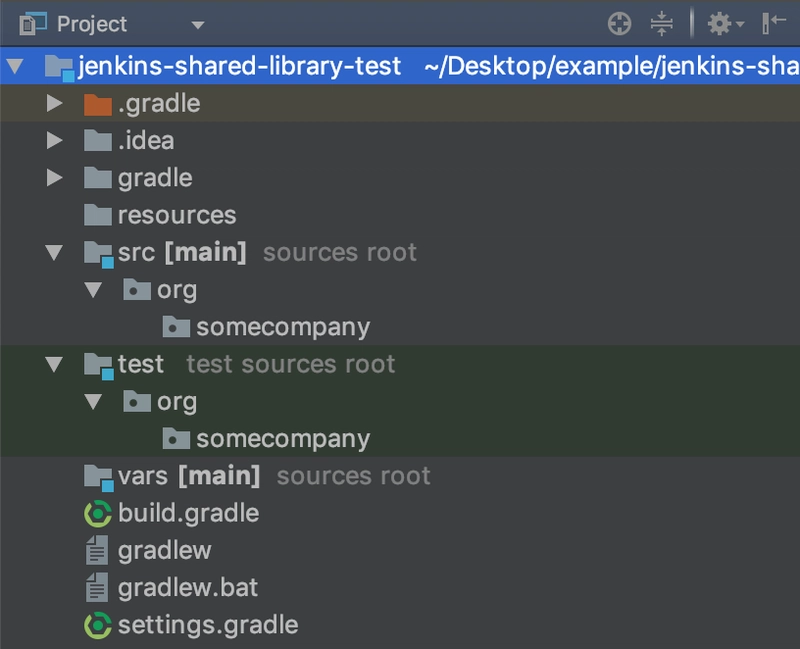Collapse all tree nodes with the toolbar icon
The width and height of the screenshot is (800, 649).
click(x=662, y=23)
